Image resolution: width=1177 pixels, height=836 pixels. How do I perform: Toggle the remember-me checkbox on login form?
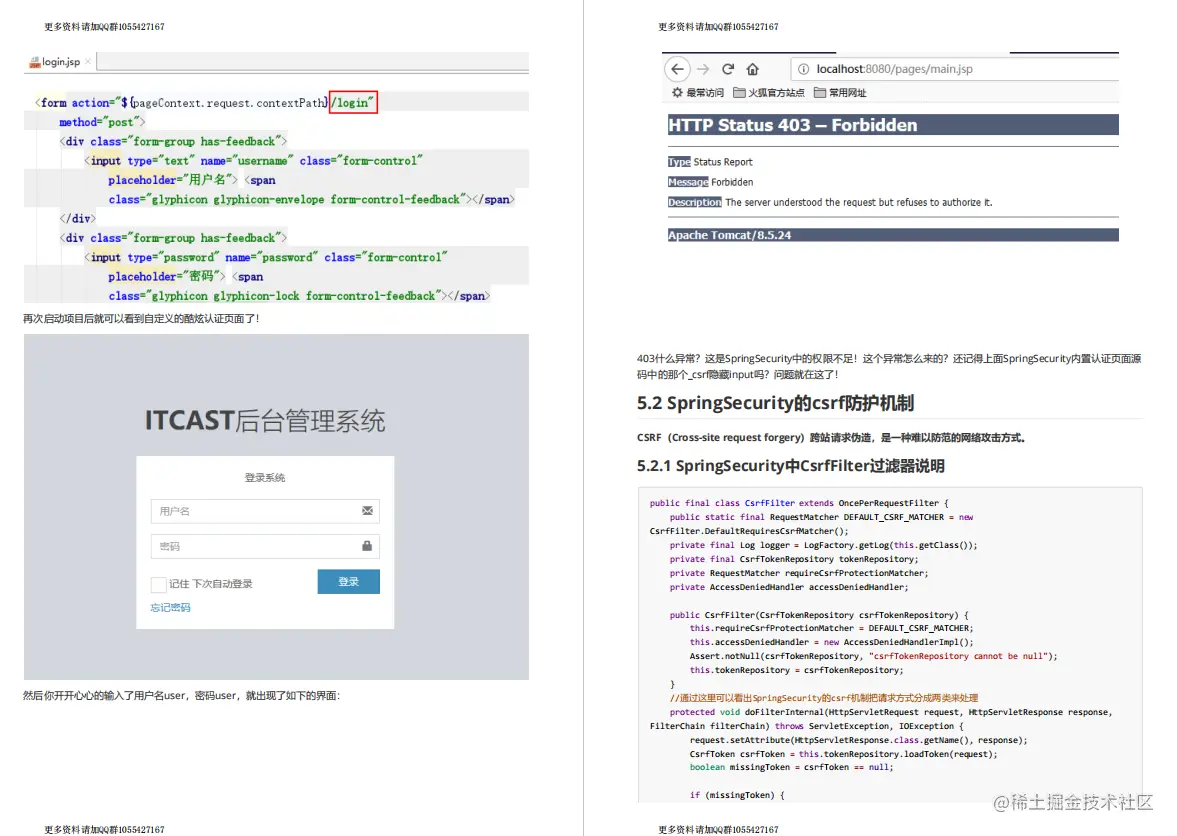(x=159, y=584)
